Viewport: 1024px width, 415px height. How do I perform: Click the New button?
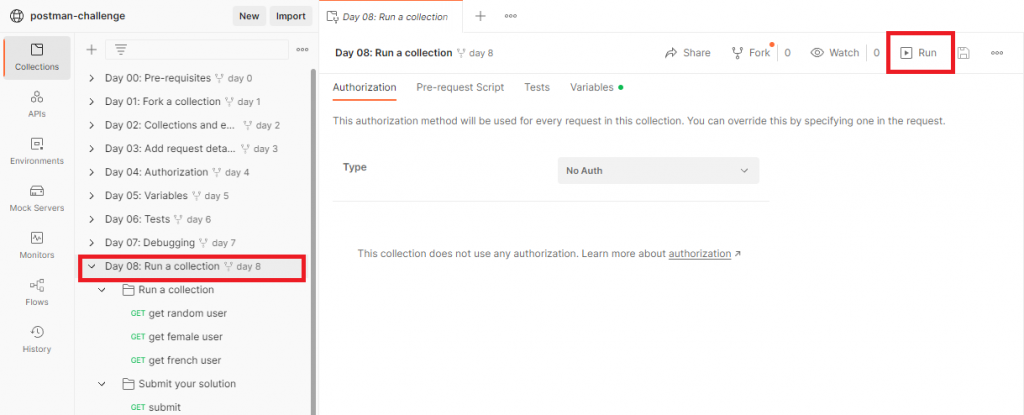coord(249,16)
